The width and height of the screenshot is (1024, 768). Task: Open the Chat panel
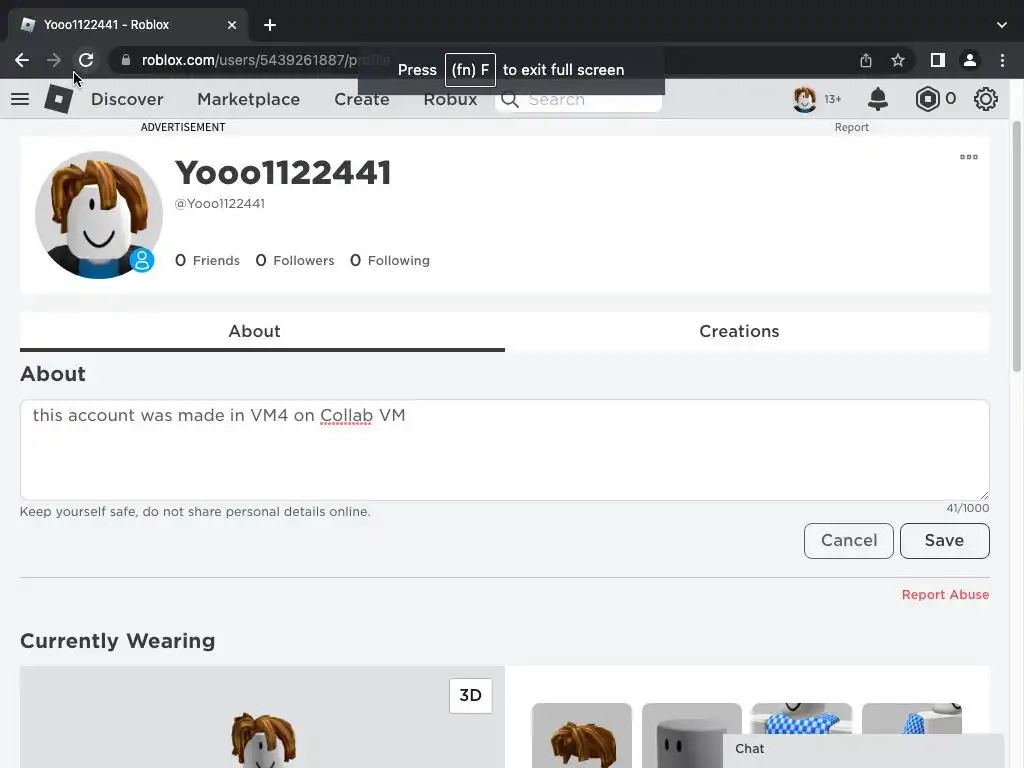(862, 749)
